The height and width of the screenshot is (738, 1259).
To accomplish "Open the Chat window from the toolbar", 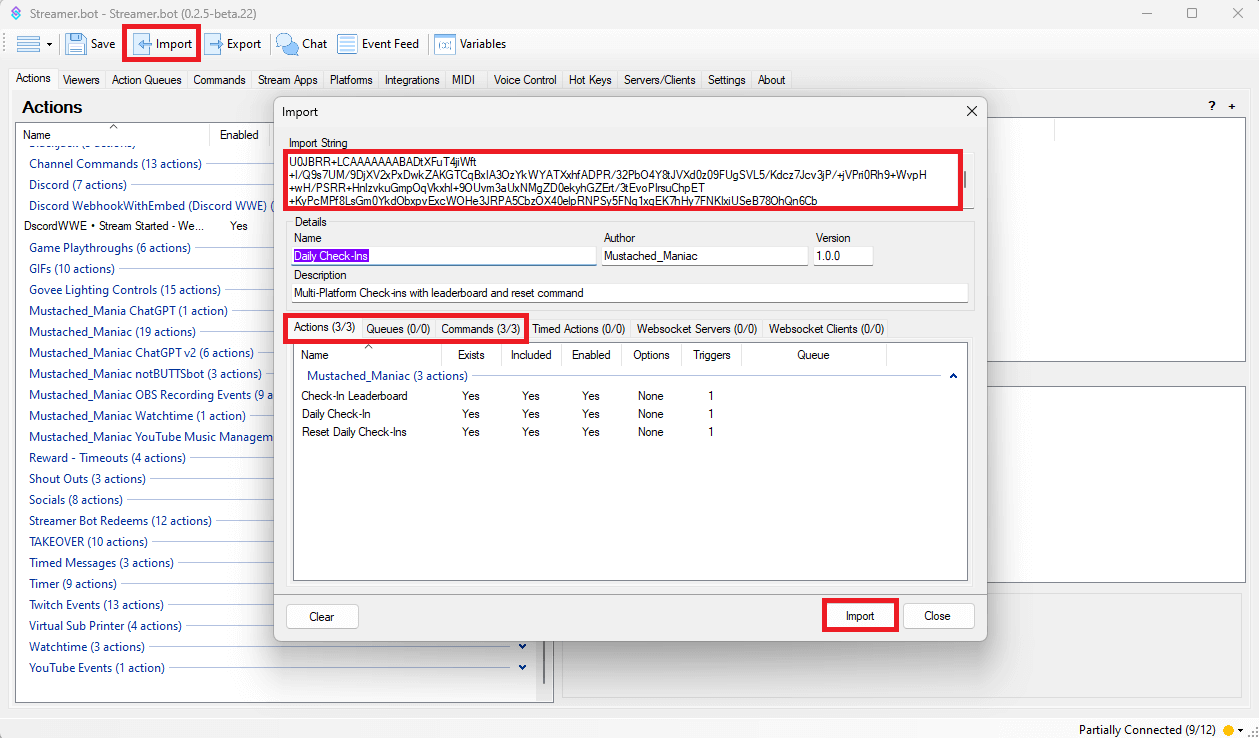I will (x=288, y=44).
